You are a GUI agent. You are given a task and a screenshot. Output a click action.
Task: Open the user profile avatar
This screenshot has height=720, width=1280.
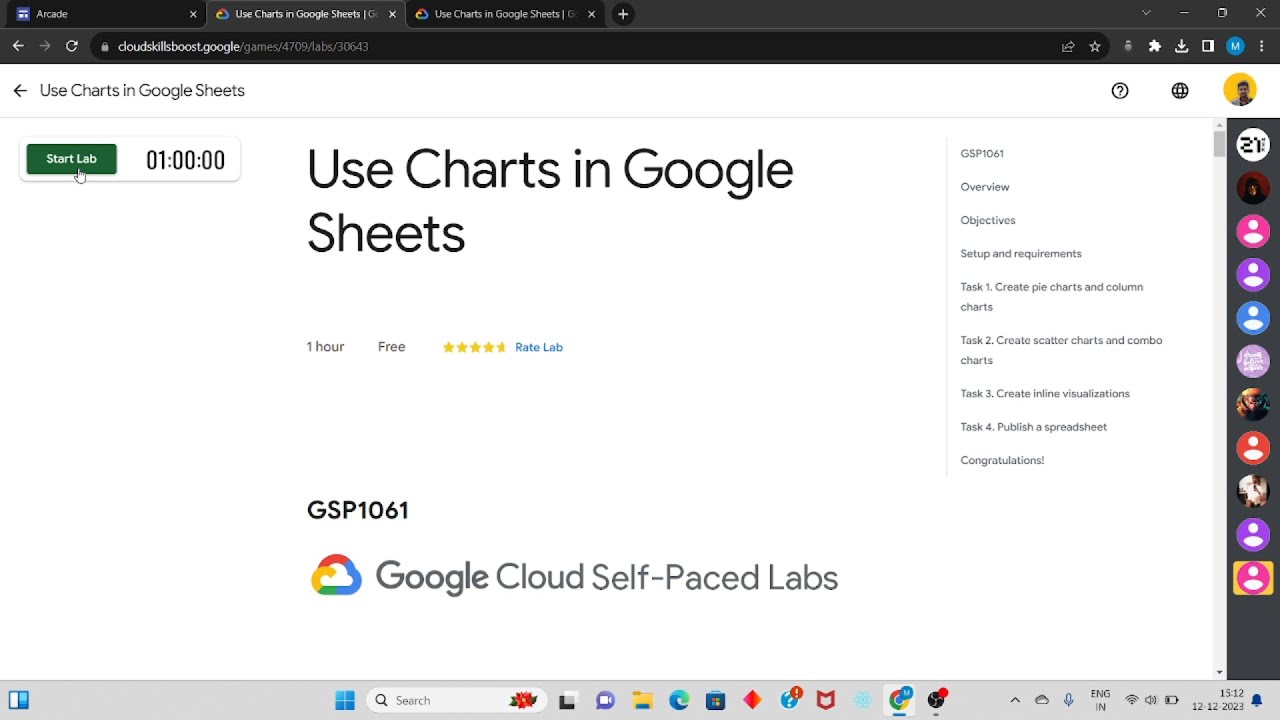pyautogui.click(x=1240, y=91)
